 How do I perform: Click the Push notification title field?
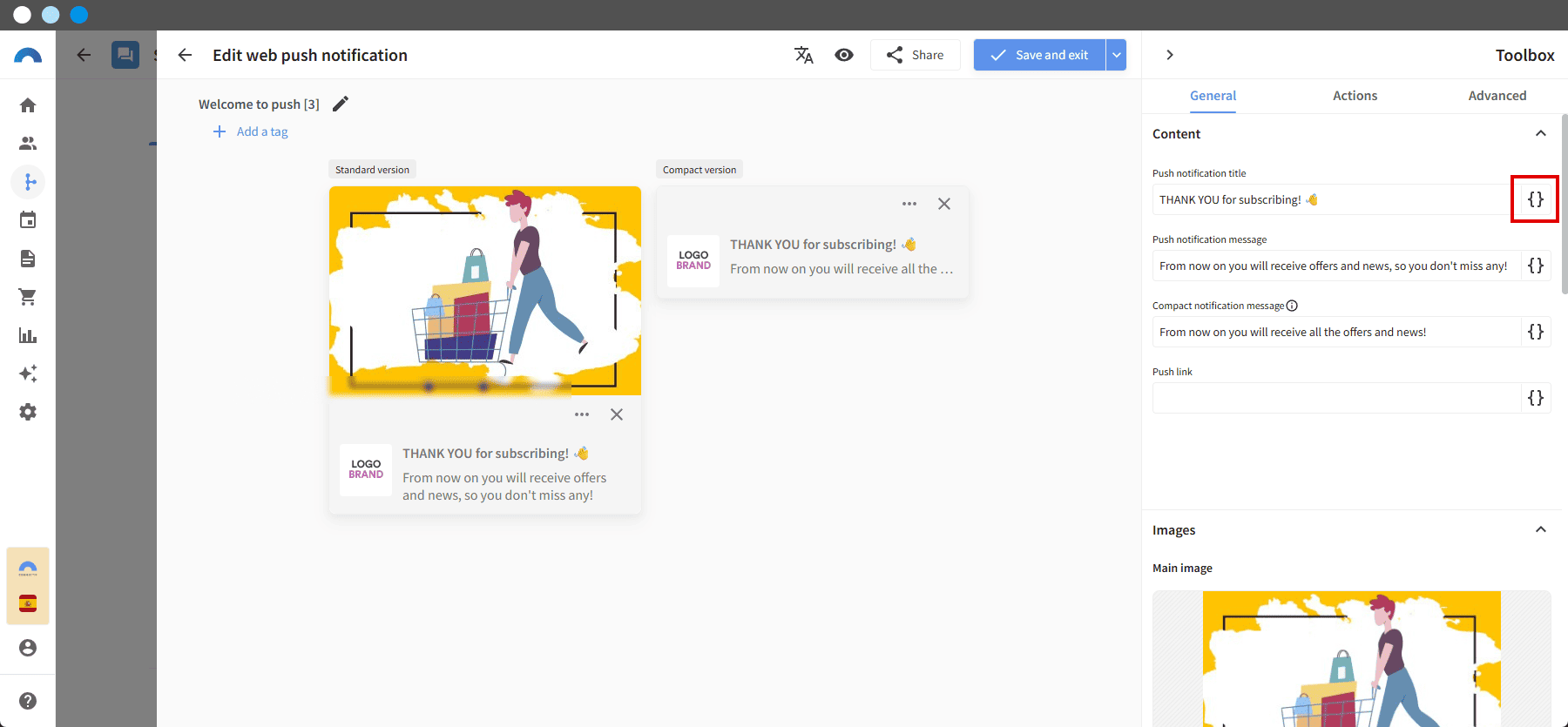[1335, 199]
